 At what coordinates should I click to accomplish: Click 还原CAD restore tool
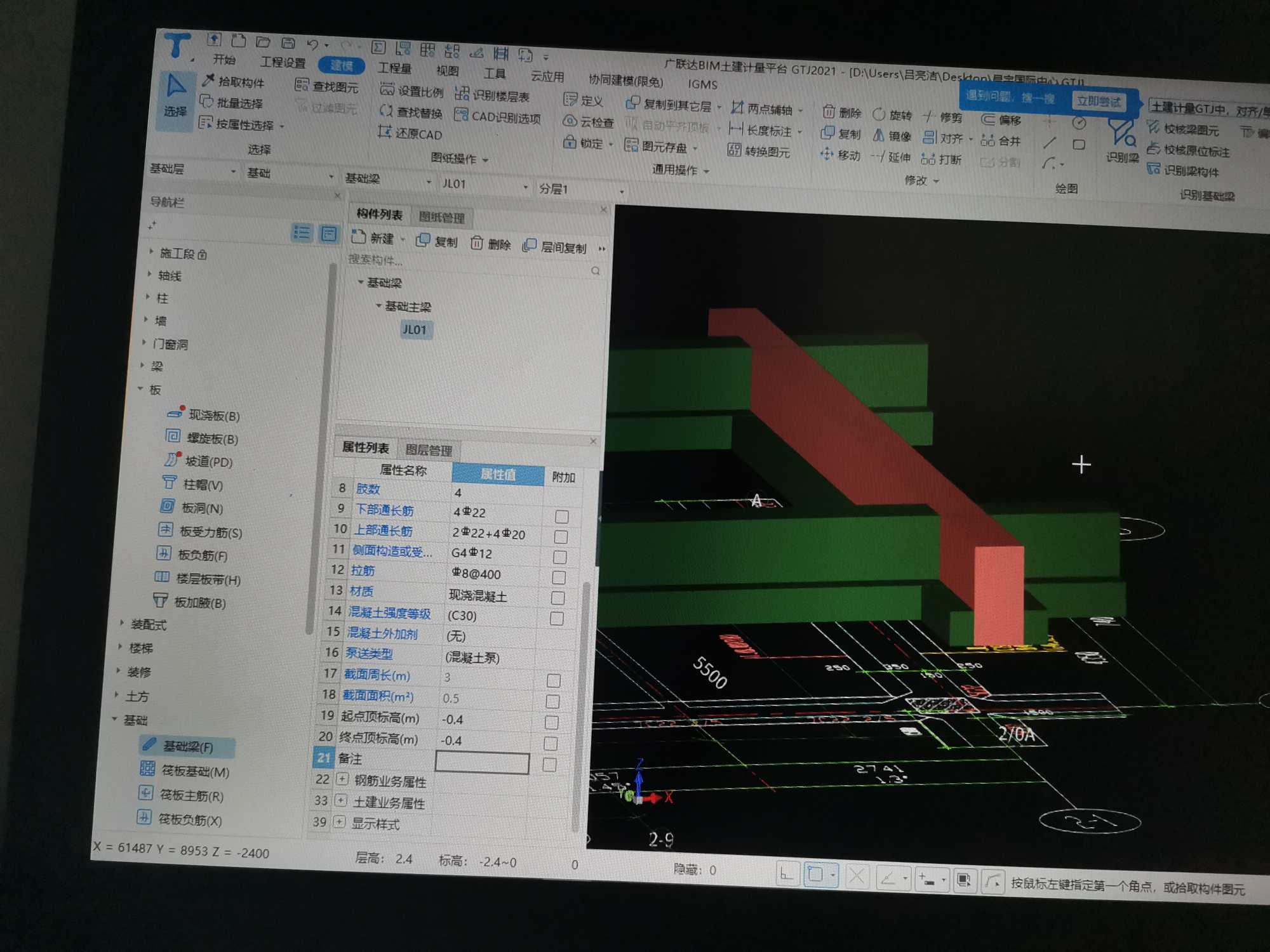click(410, 134)
